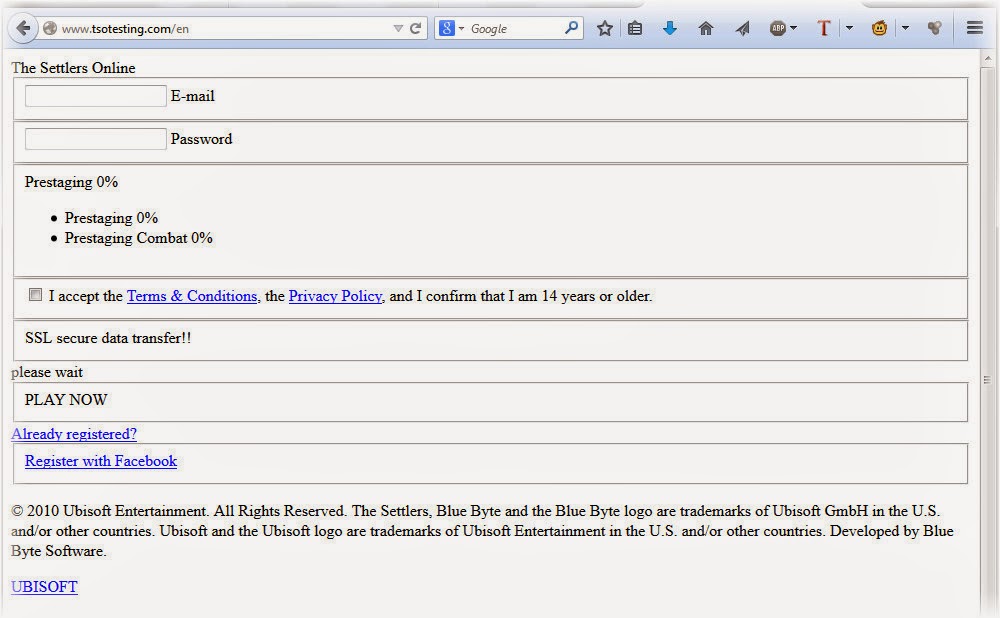Click 'SSL secure data transfer!!' text

(108, 338)
